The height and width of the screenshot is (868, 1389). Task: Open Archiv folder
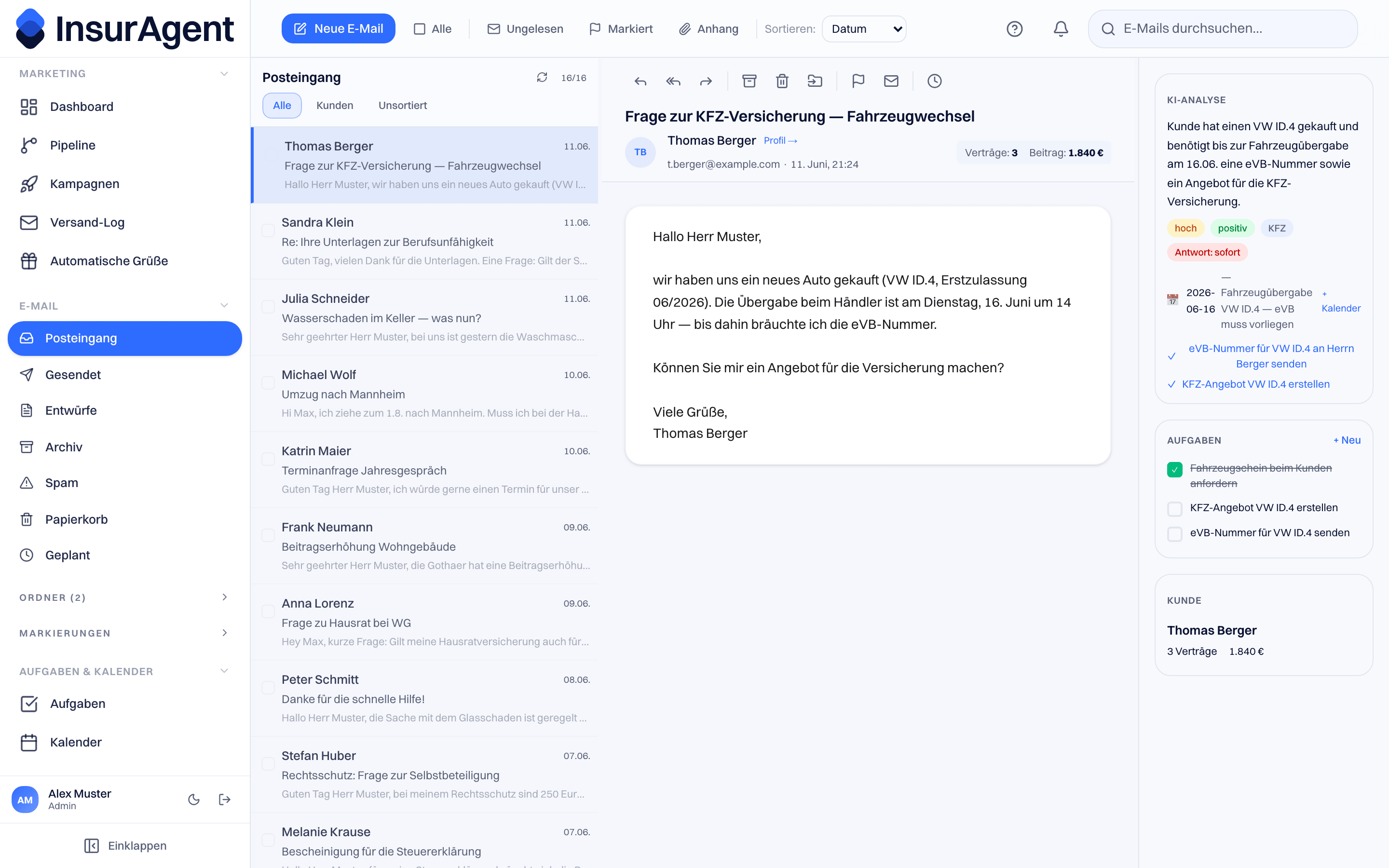pos(124,447)
